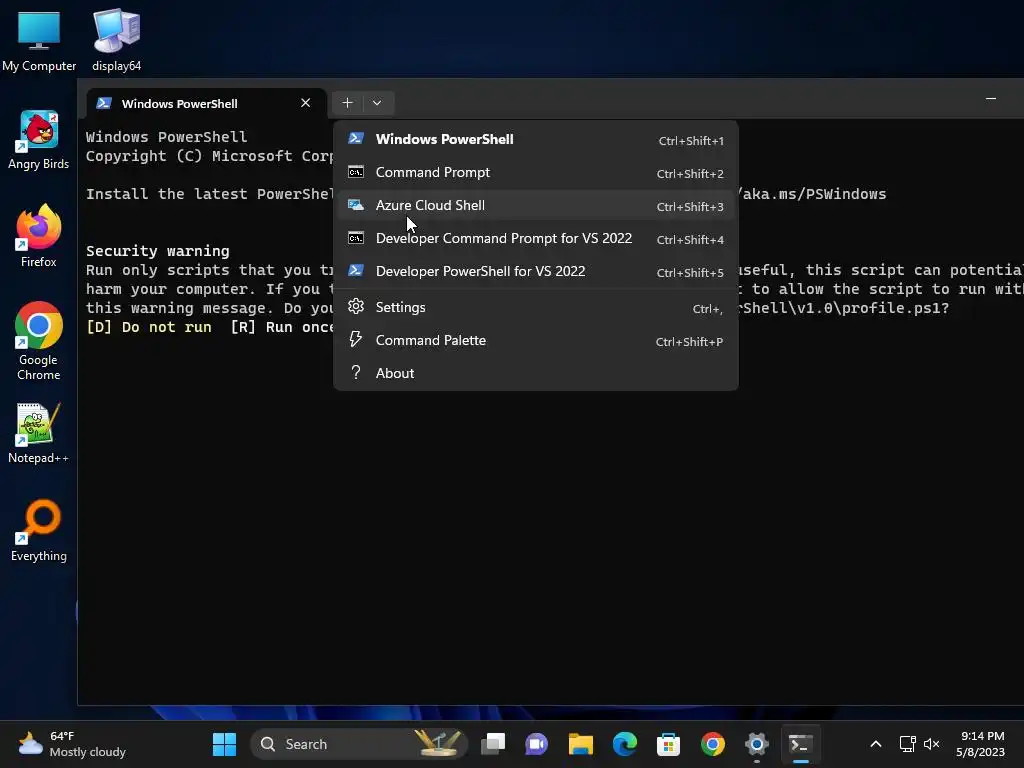
Task: Open the clock showing 9:14 PM
Action: 981,744
